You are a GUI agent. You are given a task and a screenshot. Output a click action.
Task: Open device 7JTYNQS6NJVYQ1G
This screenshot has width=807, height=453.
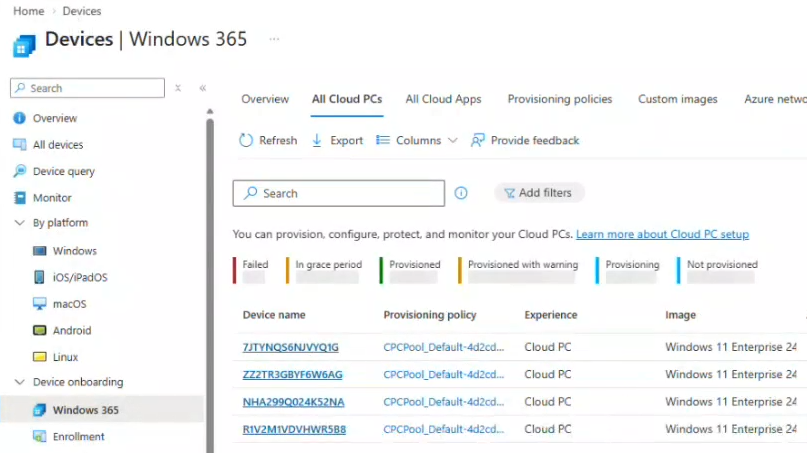tap(291, 347)
